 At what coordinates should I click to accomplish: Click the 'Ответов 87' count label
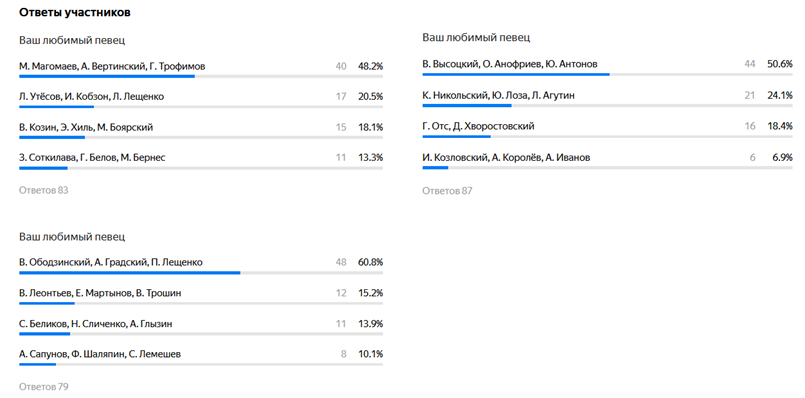(447, 191)
